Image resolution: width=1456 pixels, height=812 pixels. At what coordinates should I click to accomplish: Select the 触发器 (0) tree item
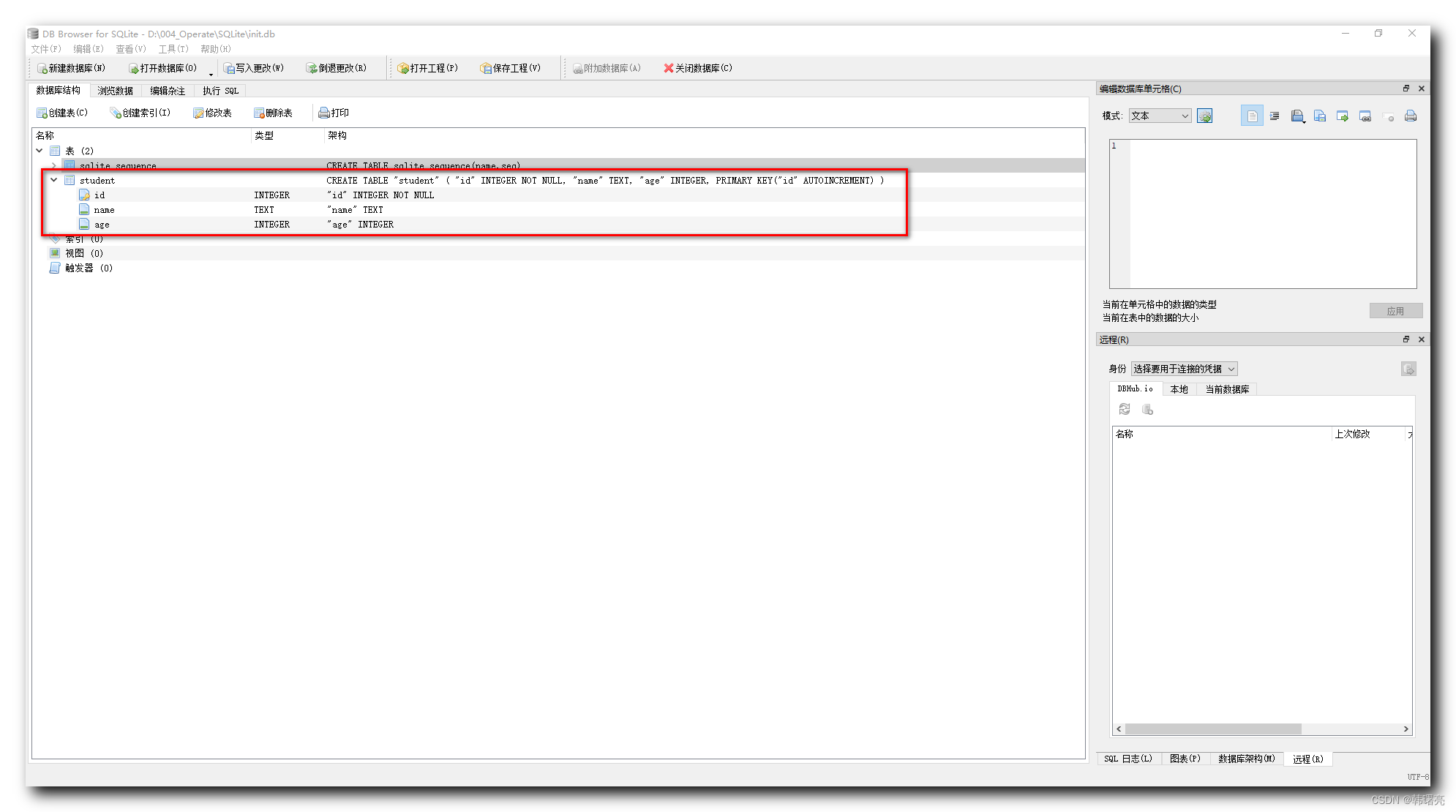[x=81, y=268]
